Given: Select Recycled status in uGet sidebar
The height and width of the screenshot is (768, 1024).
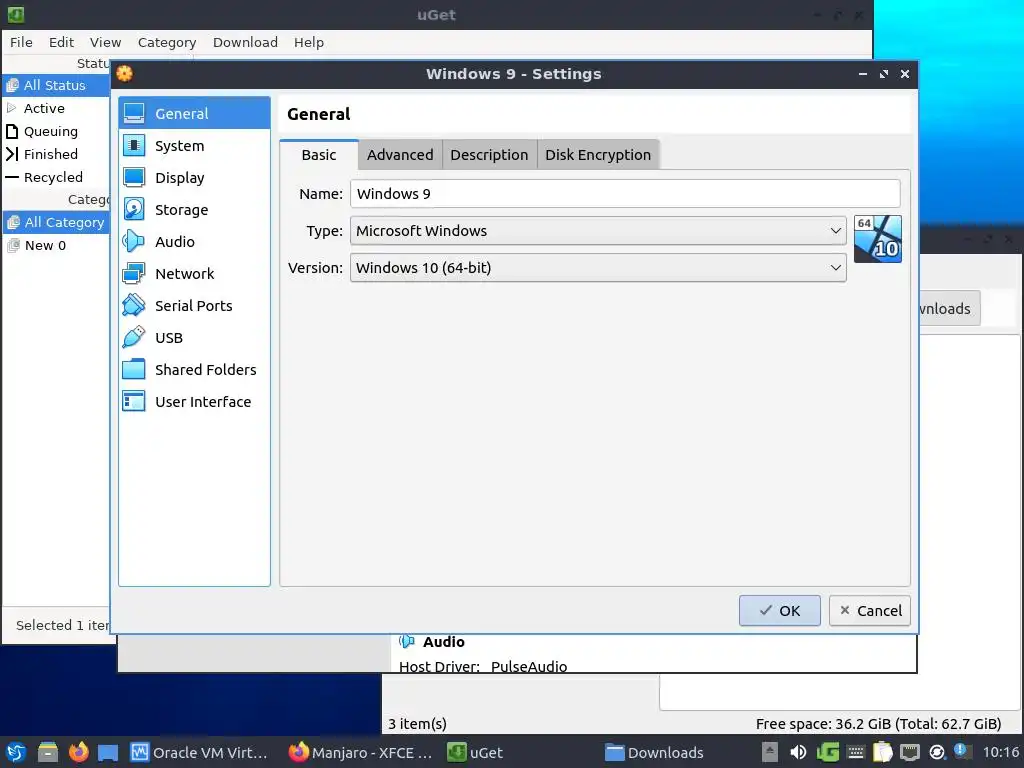Looking at the screenshot, I should click(56, 177).
